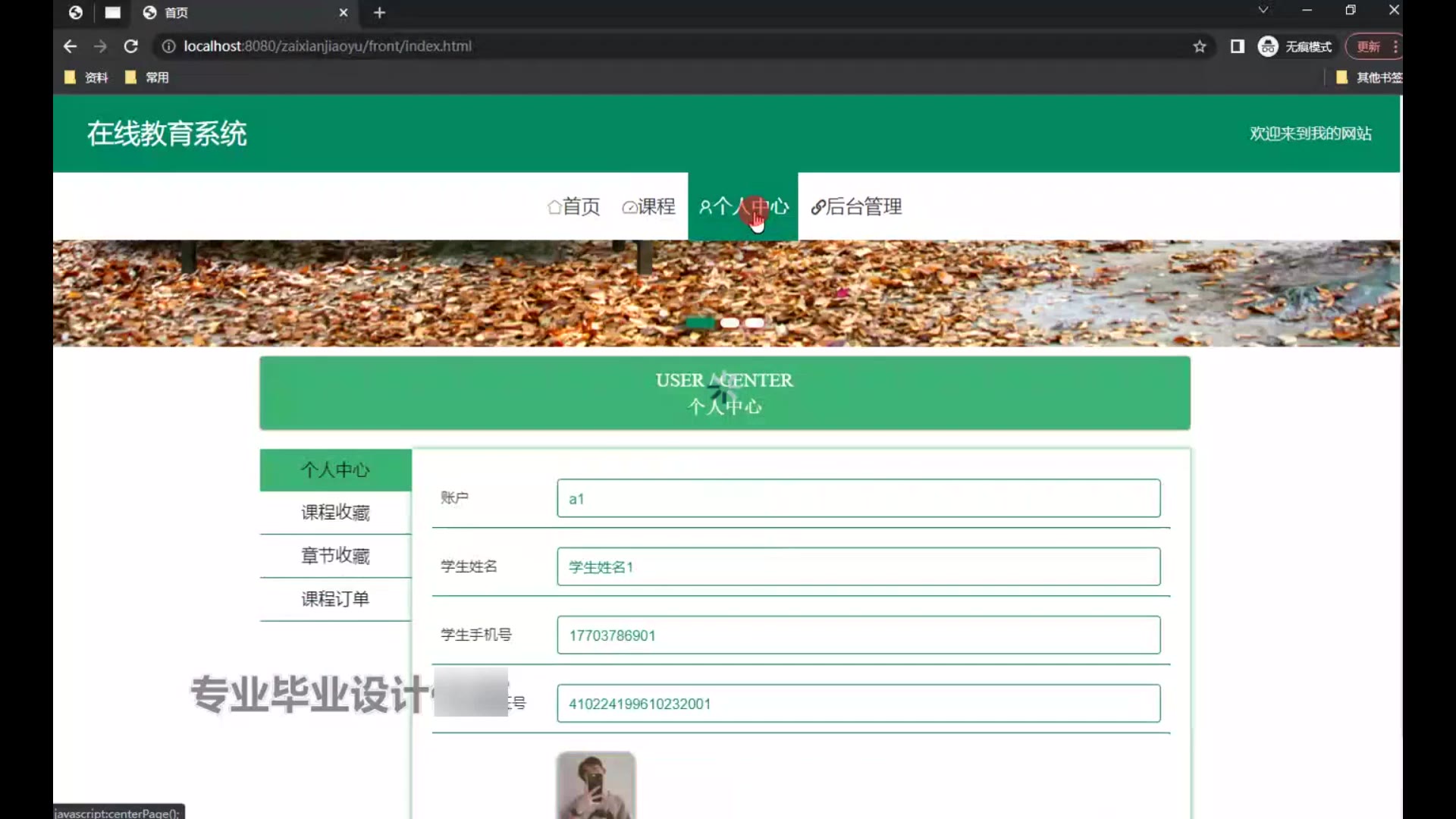Bookmark this page with the star icon
Viewport: 1456px width, 819px height.
pyautogui.click(x=1199, y=46)
